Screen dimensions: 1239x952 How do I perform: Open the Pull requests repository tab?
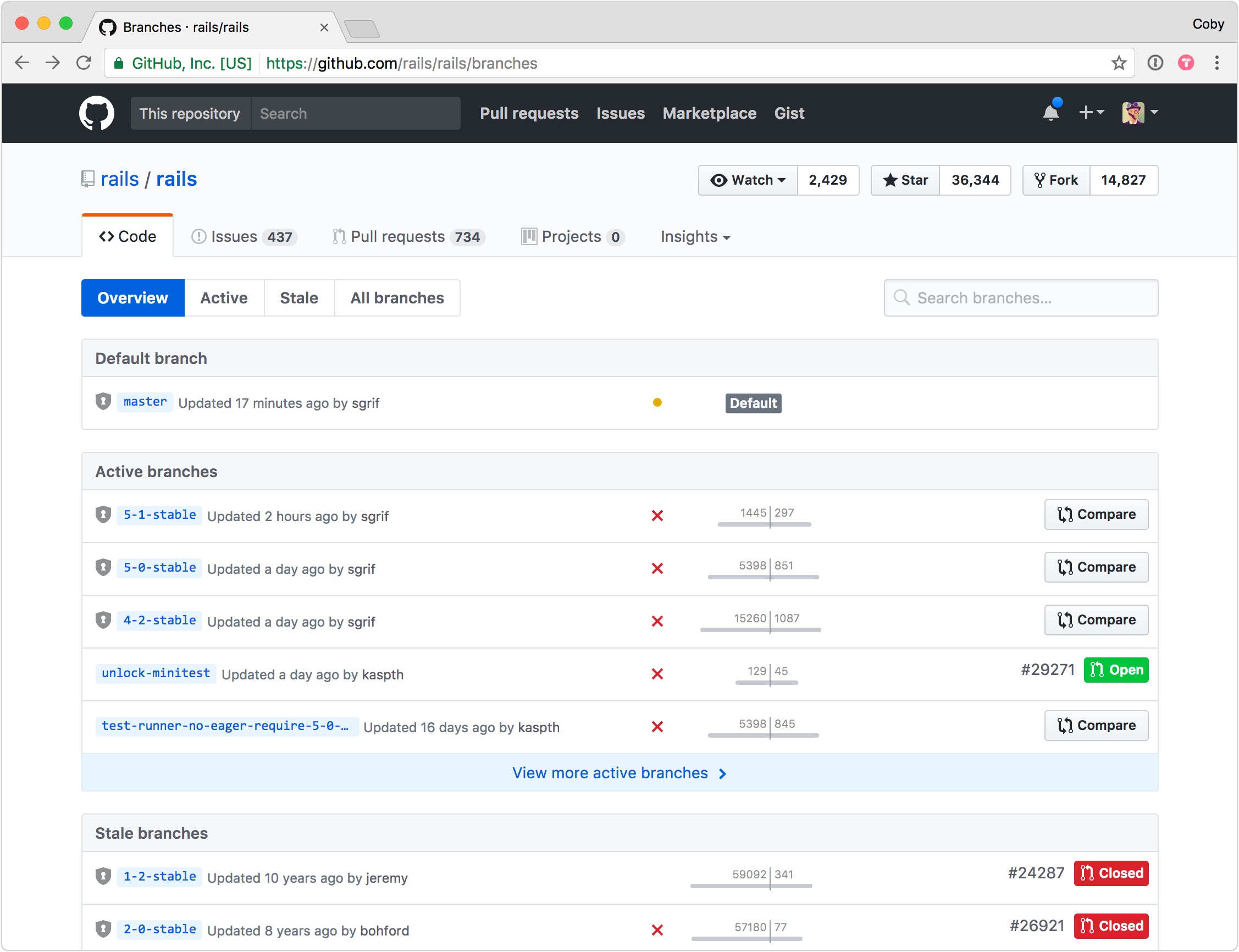pyautogui.click(x=408, y=237)
